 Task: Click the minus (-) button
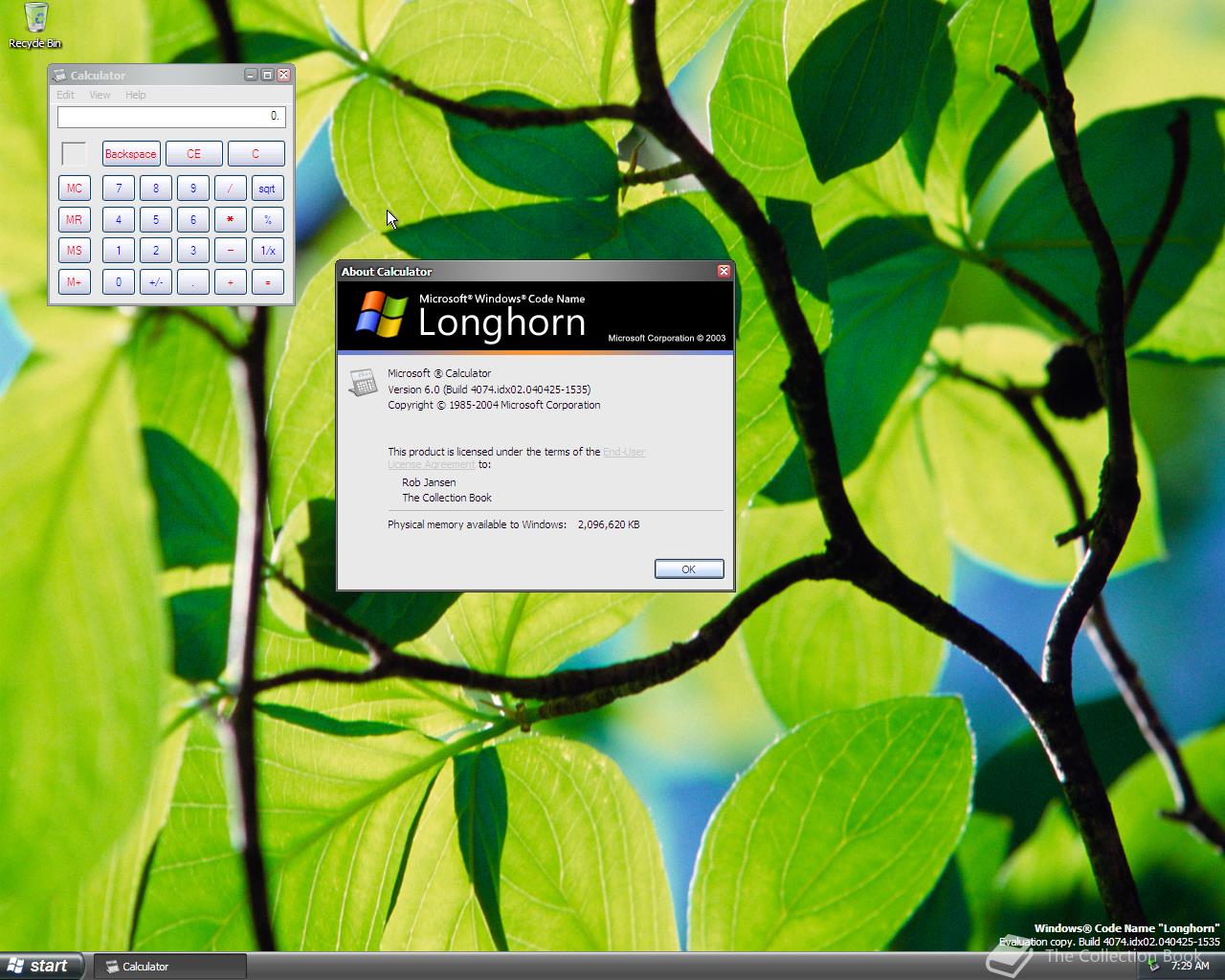click(231, 251)
